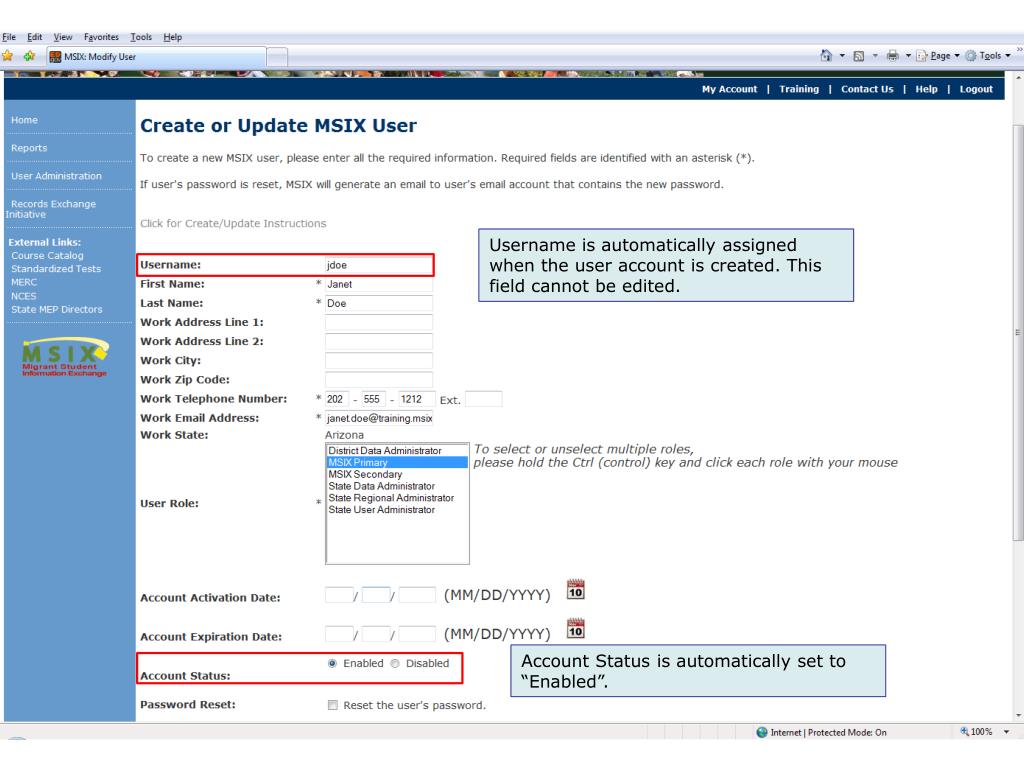Open the Tools menu in menu bar
Image resolution: width=1024 pixels, height=768 pixels.
tap(140, 37)
